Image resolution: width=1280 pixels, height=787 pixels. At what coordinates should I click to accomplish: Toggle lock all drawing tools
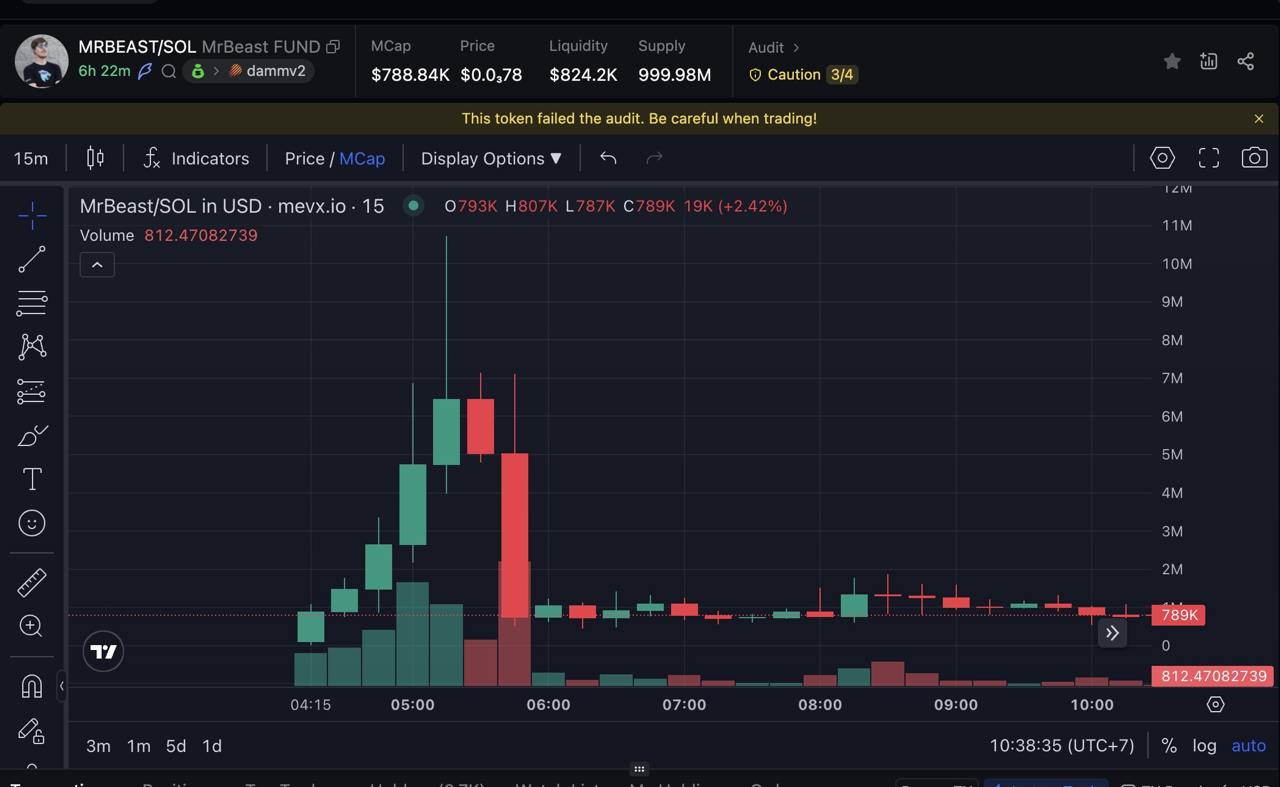coord(32,731)
